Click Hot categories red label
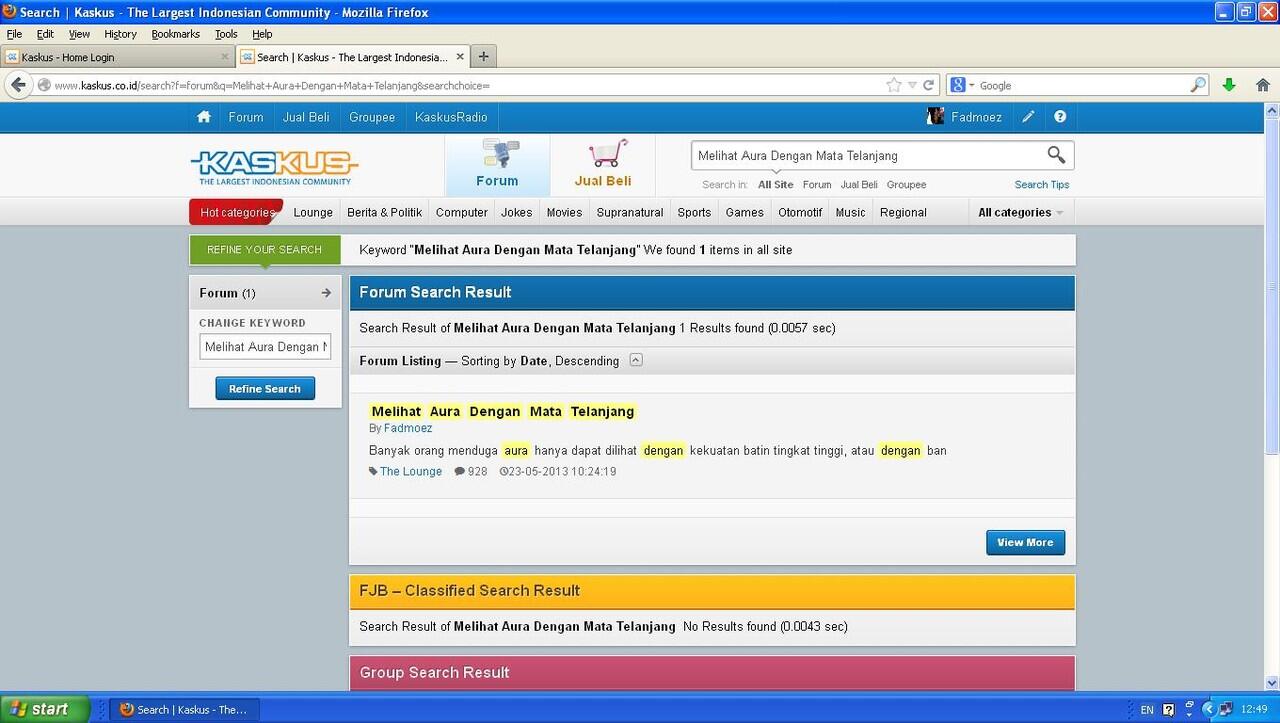This screenshot has height=723, width=1280. 236,212
